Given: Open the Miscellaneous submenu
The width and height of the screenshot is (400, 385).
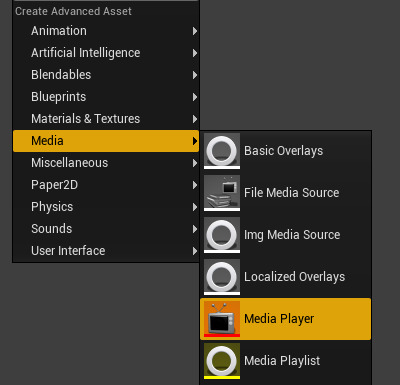Looking at the screenshot, I should pos(106,163).
